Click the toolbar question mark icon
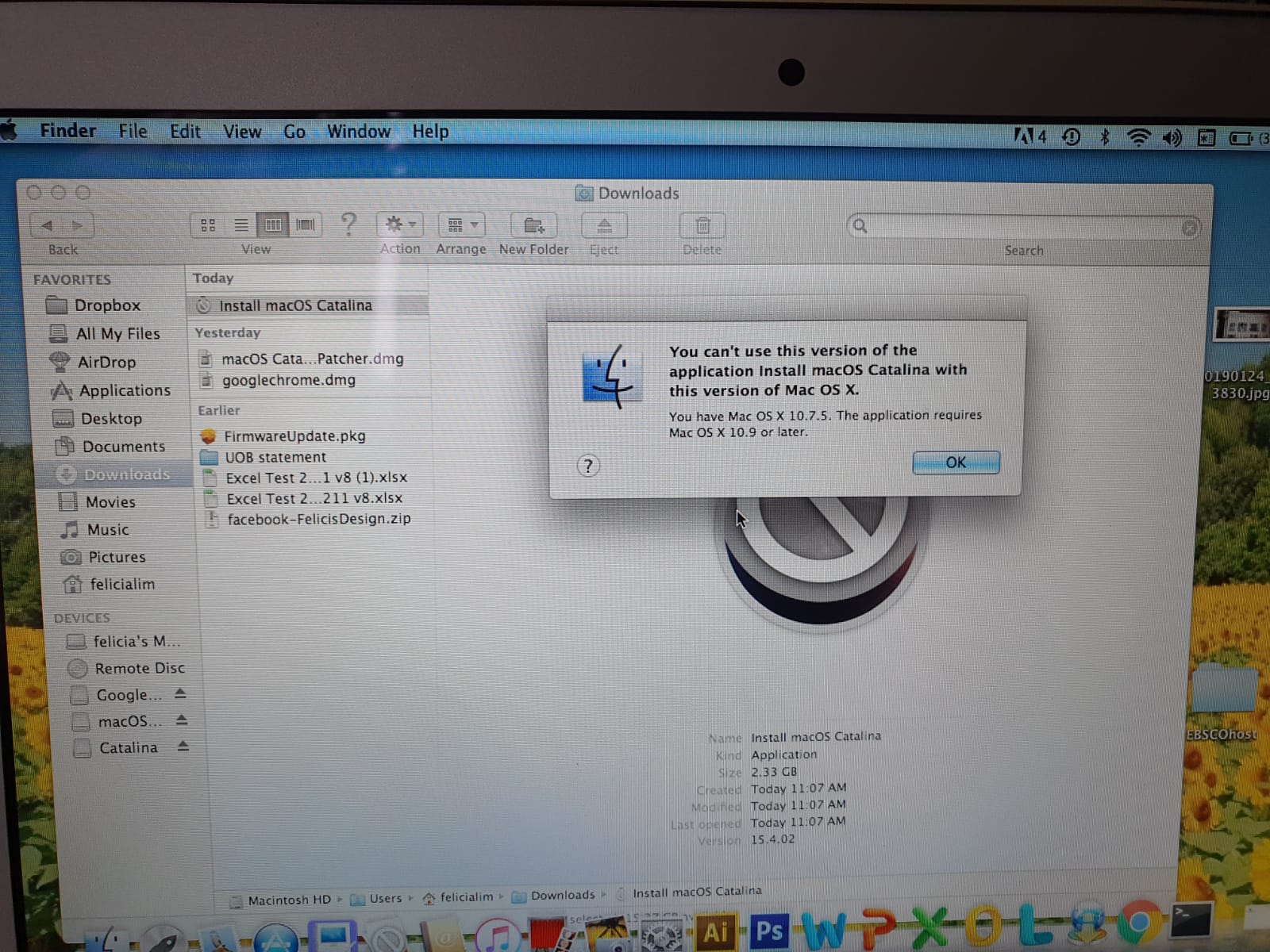This screenshot has height=952, width=1270. [348, 225]
